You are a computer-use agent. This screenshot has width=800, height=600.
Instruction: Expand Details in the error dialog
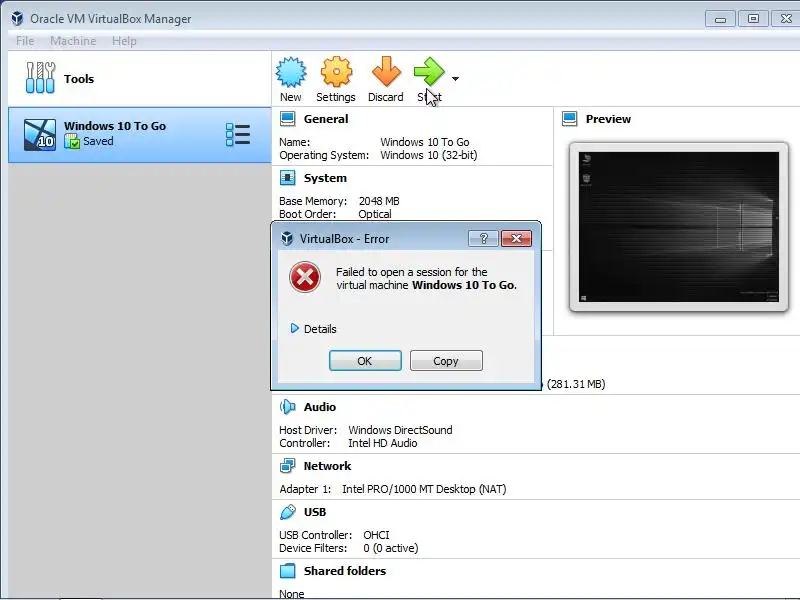(313, 329)
